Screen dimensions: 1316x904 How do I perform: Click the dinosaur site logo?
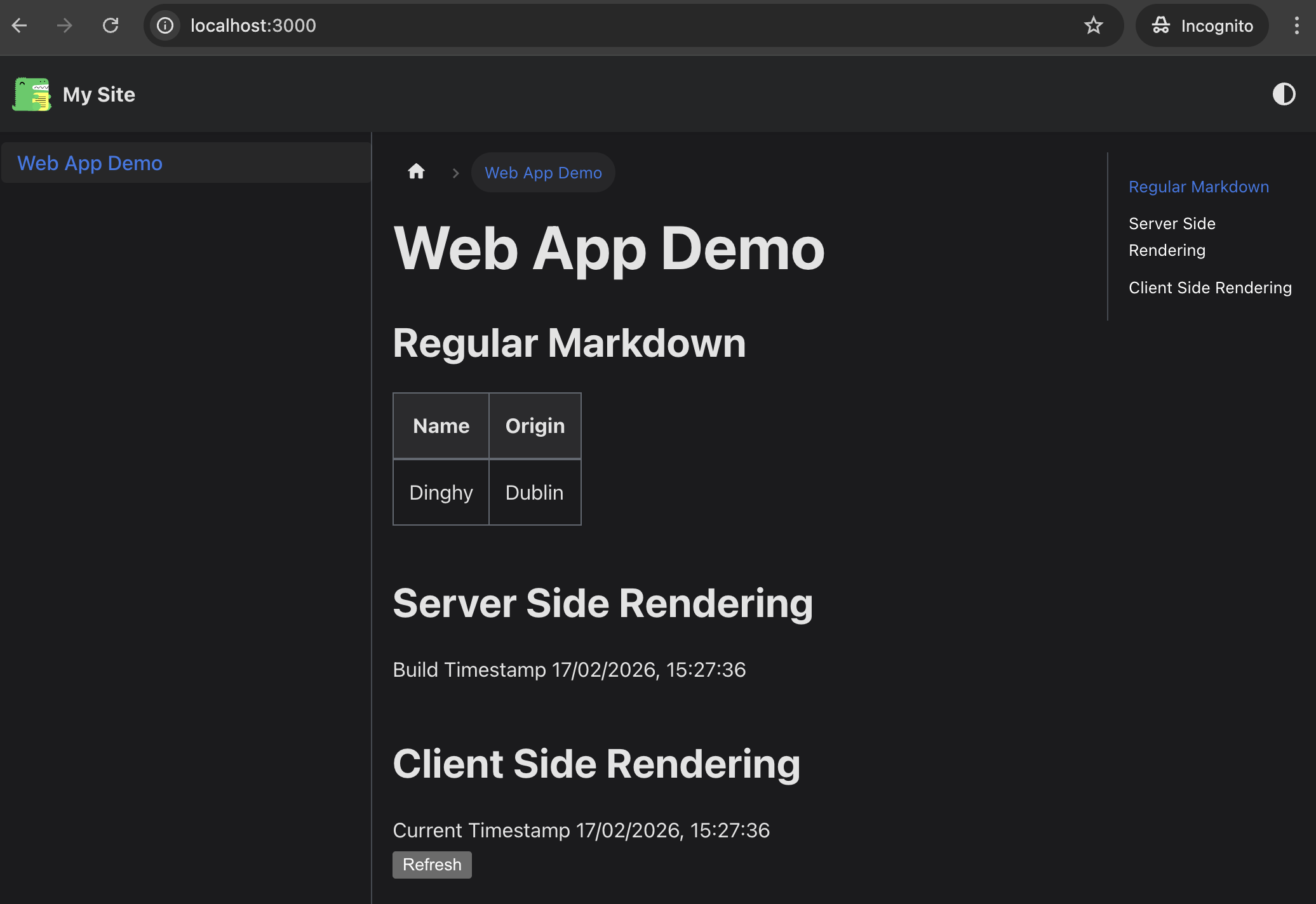pos(32,95)
